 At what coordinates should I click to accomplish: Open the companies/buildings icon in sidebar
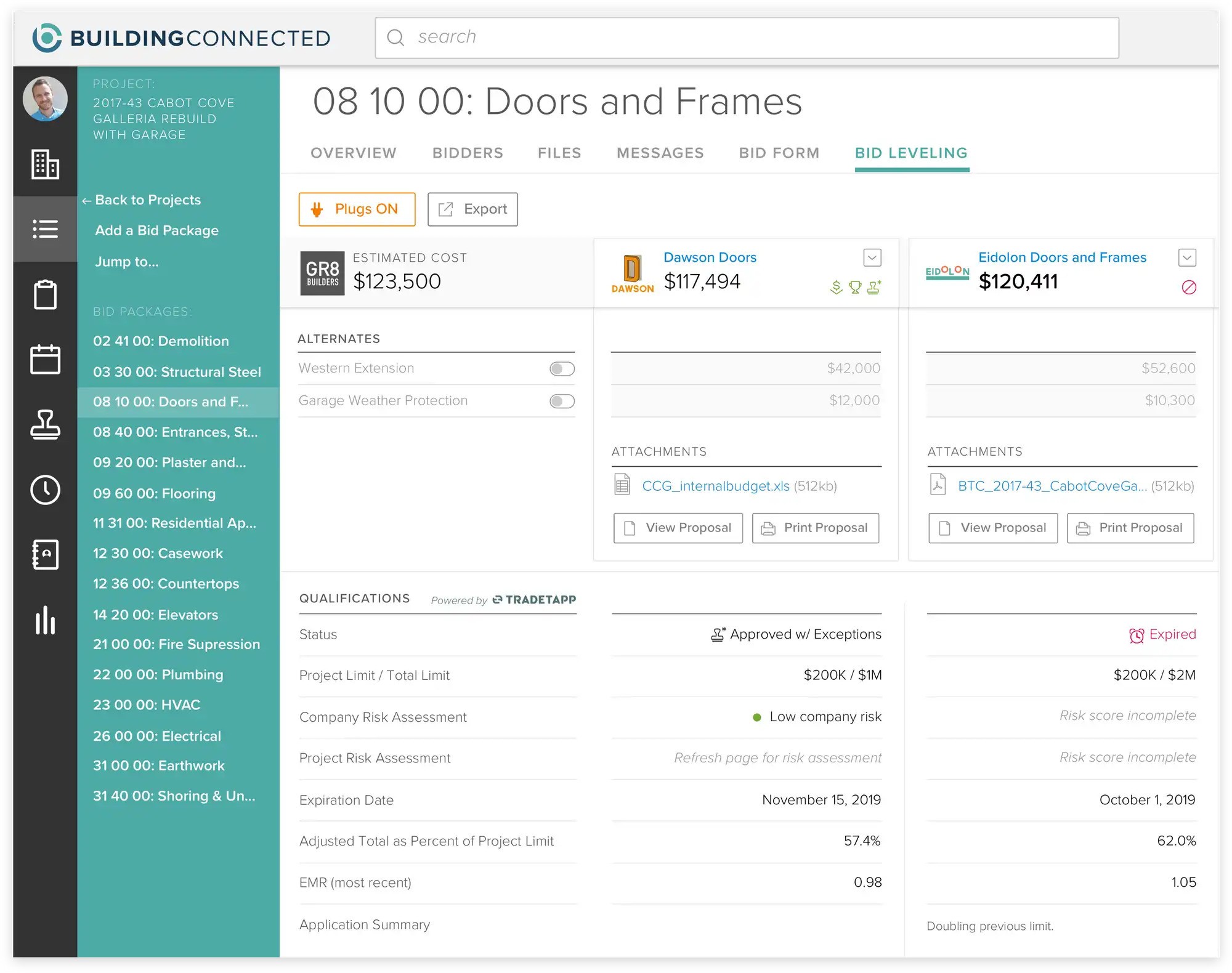click(45, 164)
